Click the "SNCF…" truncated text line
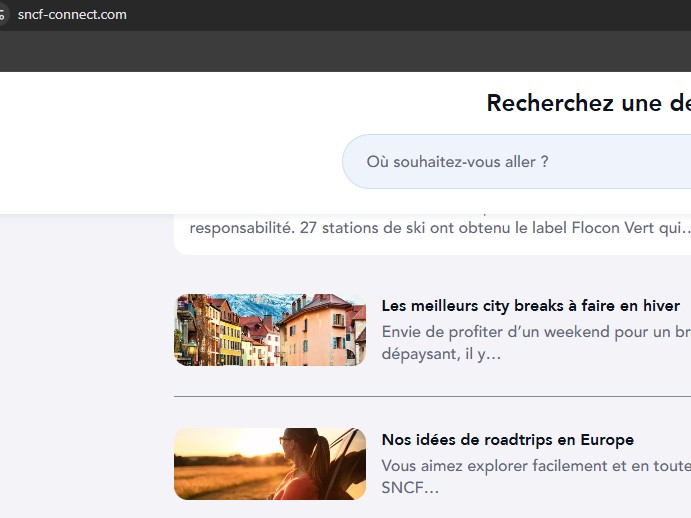Image resolution: width=691 pixels, height=518 pixels. point(410,488)
